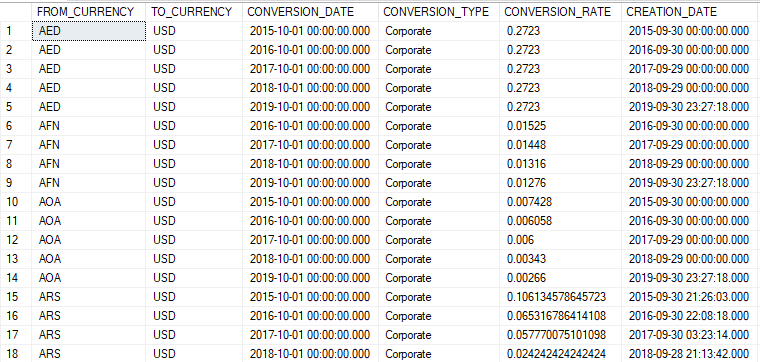
Task: Click the 0.00343 conversion rate cell
Action: 561,259
